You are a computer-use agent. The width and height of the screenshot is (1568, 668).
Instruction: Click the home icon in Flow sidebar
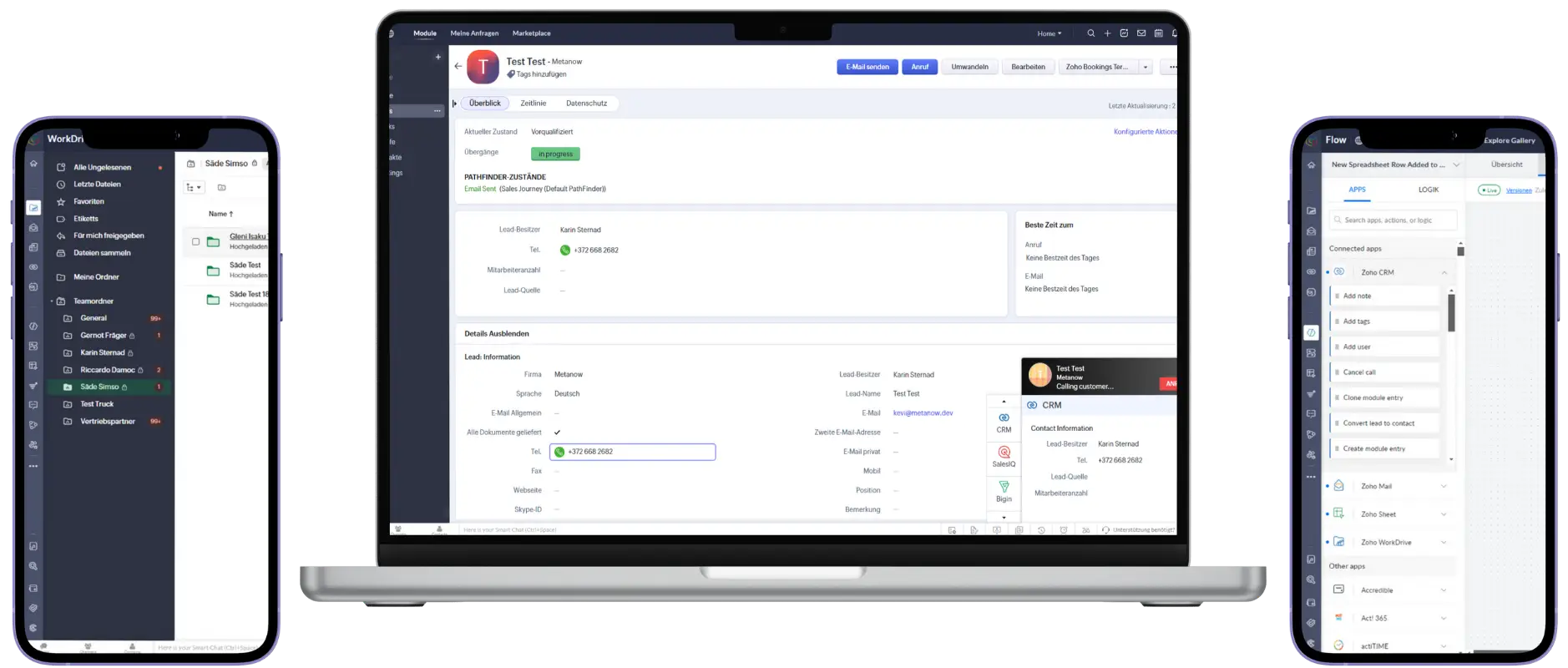[1311, 164]
